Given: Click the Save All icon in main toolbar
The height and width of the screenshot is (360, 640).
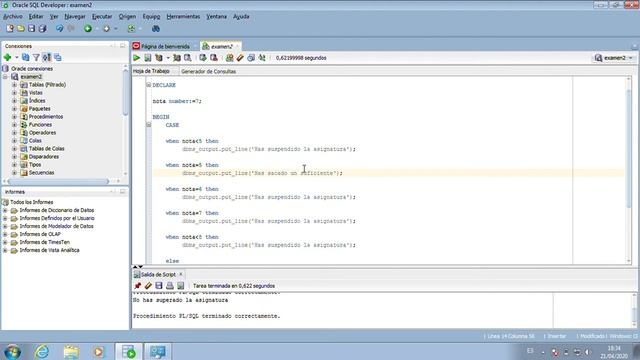Looking at the screenshot, I should coord(42,29).
